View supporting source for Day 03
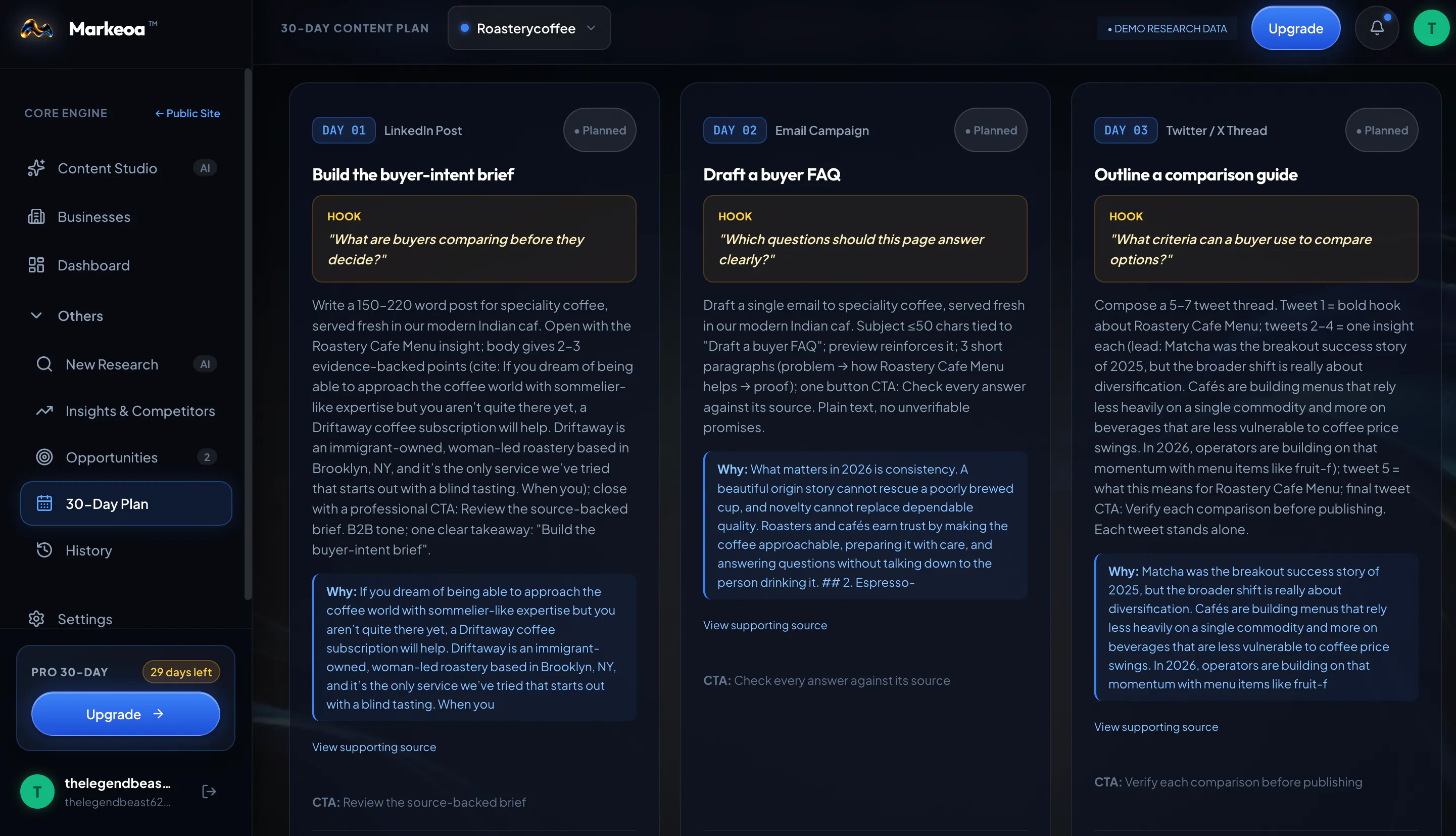 1156,726
